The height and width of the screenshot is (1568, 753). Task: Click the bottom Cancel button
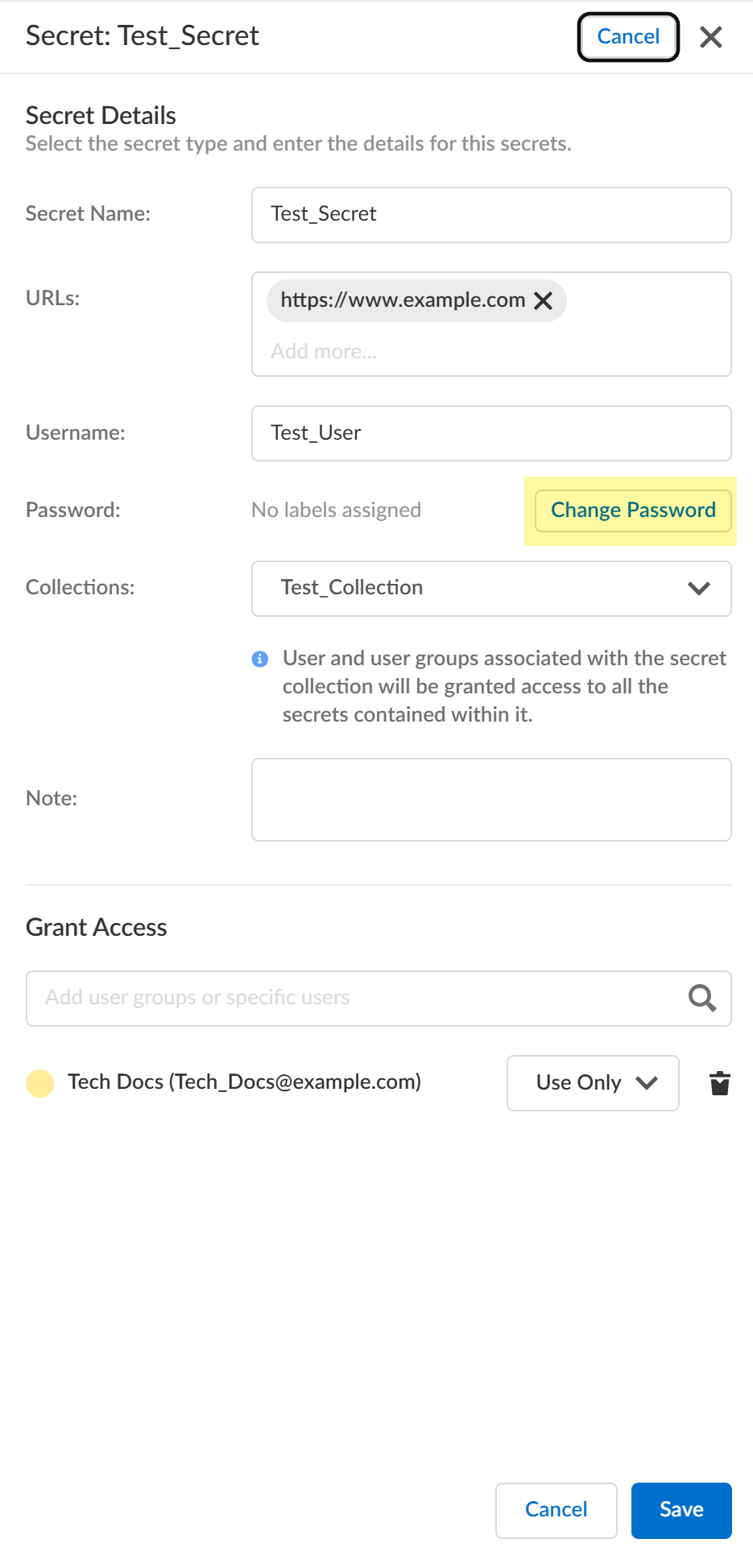556,1510
